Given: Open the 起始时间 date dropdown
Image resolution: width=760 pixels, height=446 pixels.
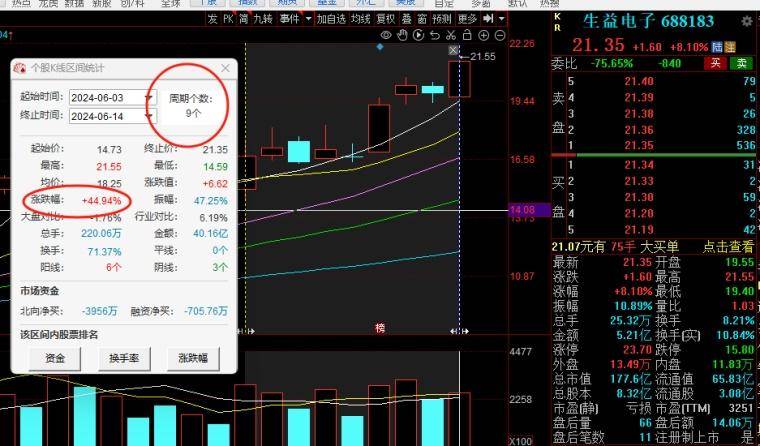Looking at the screenshot, I should [x=150, y=97].
